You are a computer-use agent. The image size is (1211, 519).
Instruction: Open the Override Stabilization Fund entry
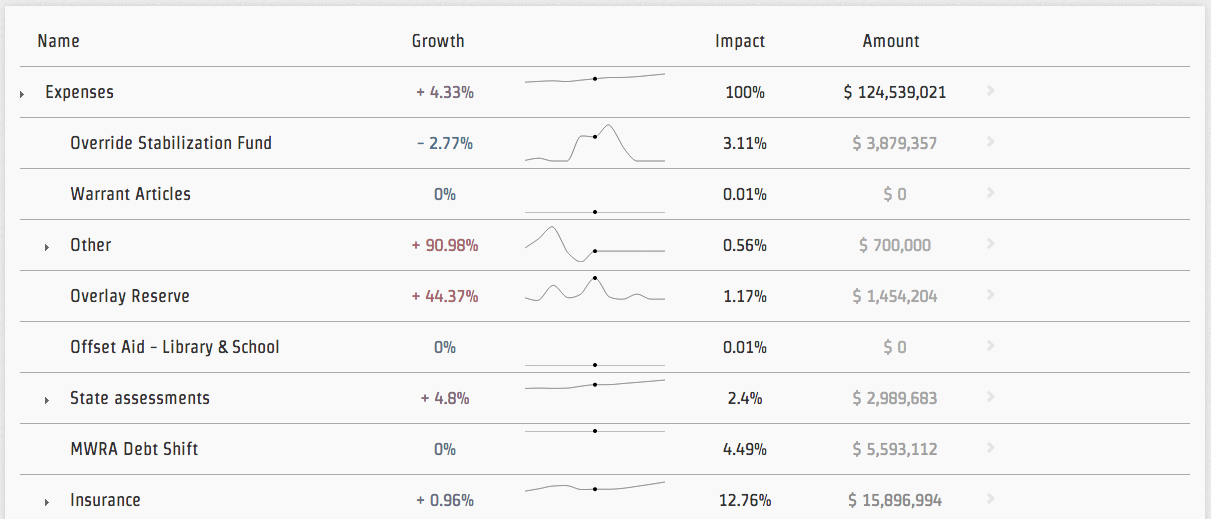[x=171, y=143]
